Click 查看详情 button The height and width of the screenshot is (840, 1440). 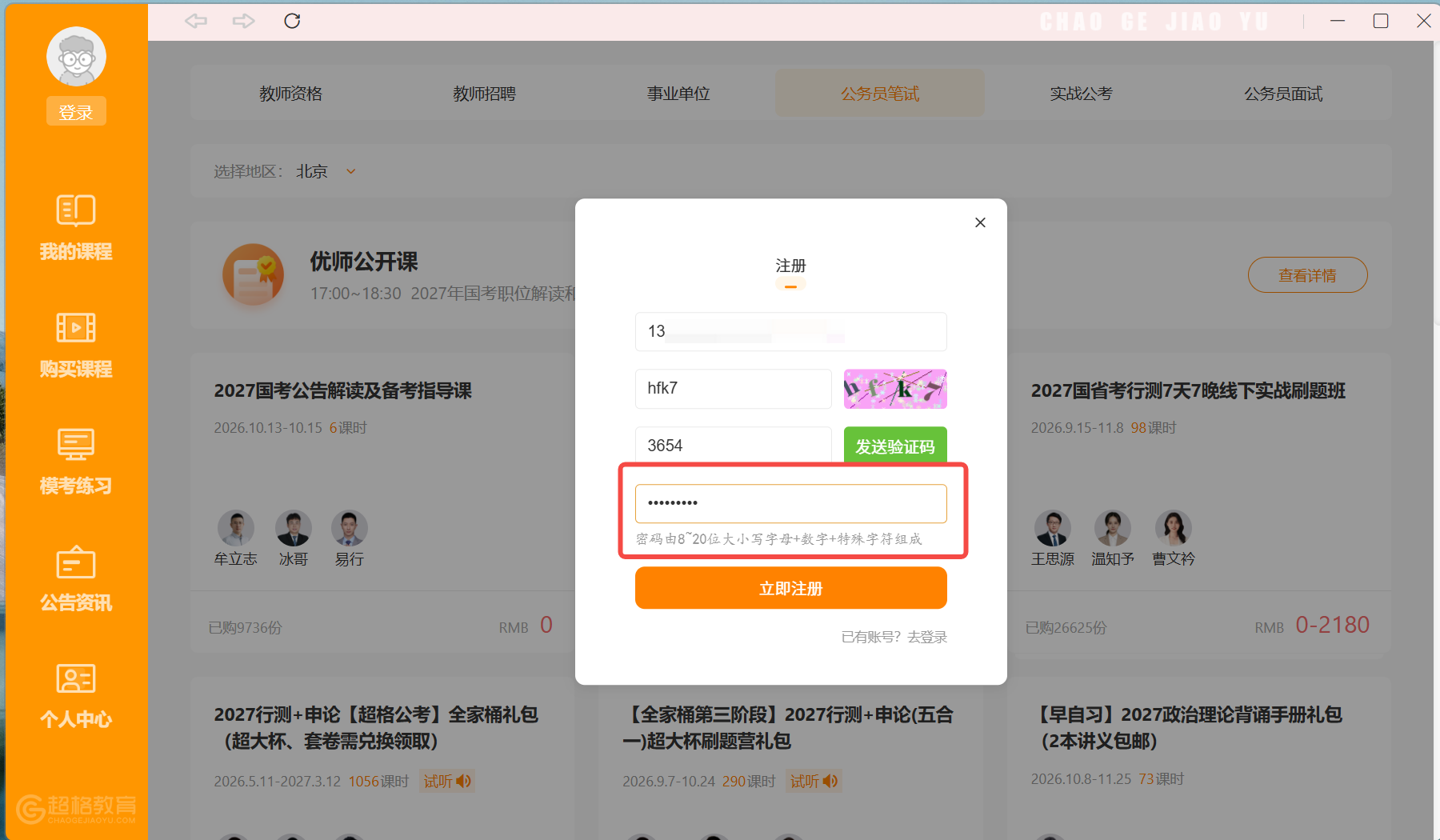pos(1307,275)
